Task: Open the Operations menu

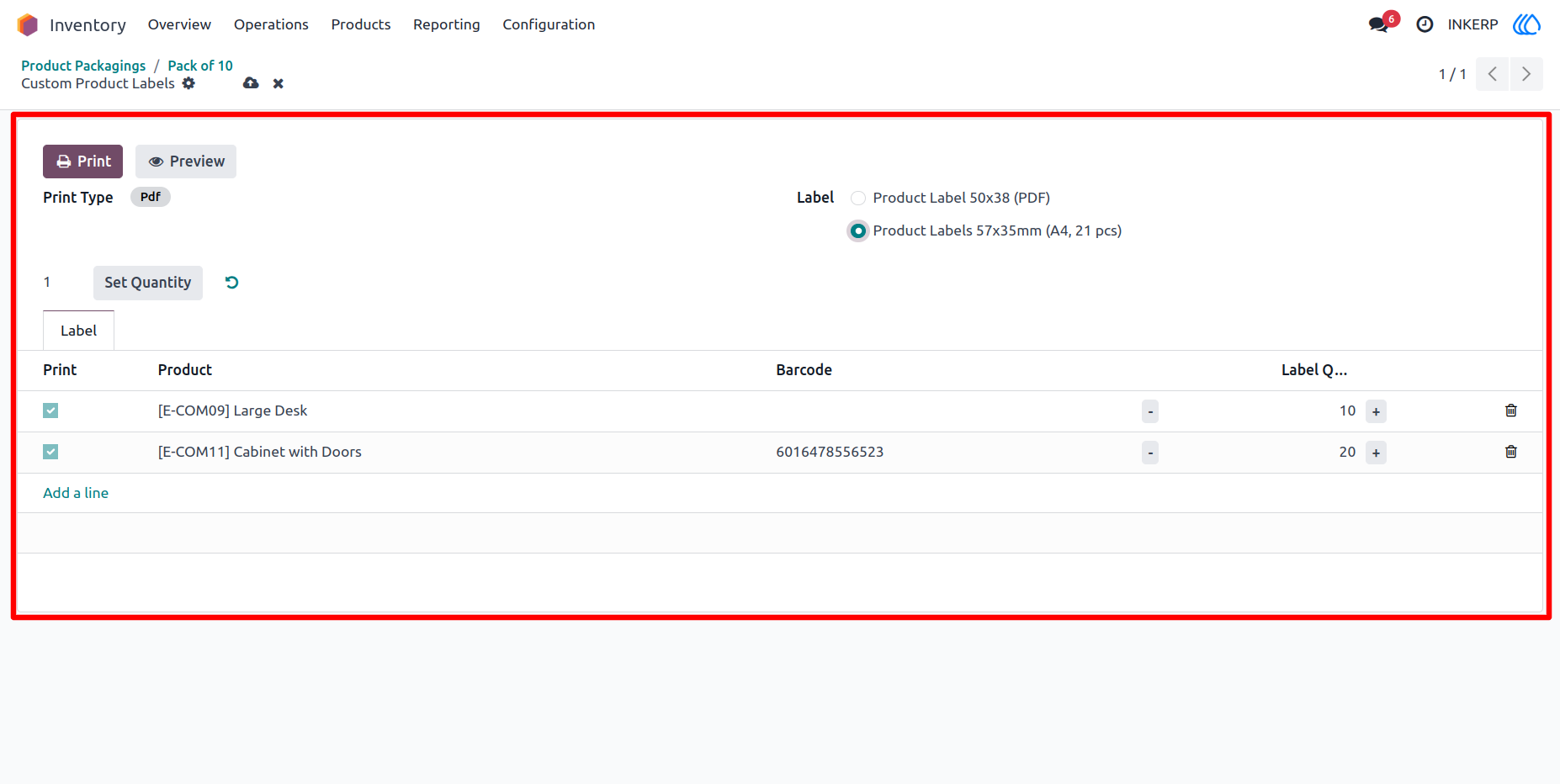Action: click(271, 24)
